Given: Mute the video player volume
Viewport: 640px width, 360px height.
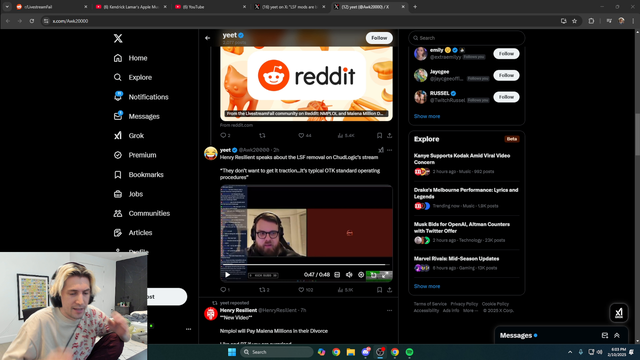Looking at the screenshot, I should tap(349, 275).
